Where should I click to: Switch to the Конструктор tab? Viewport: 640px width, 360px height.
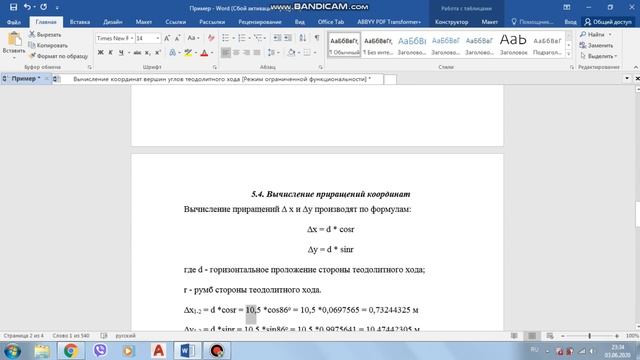pyautogui.click(x=451, y=22)
